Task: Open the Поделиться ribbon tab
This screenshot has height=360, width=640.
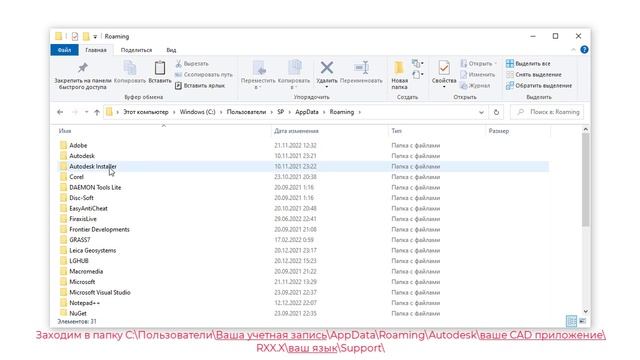Action: 136,50
